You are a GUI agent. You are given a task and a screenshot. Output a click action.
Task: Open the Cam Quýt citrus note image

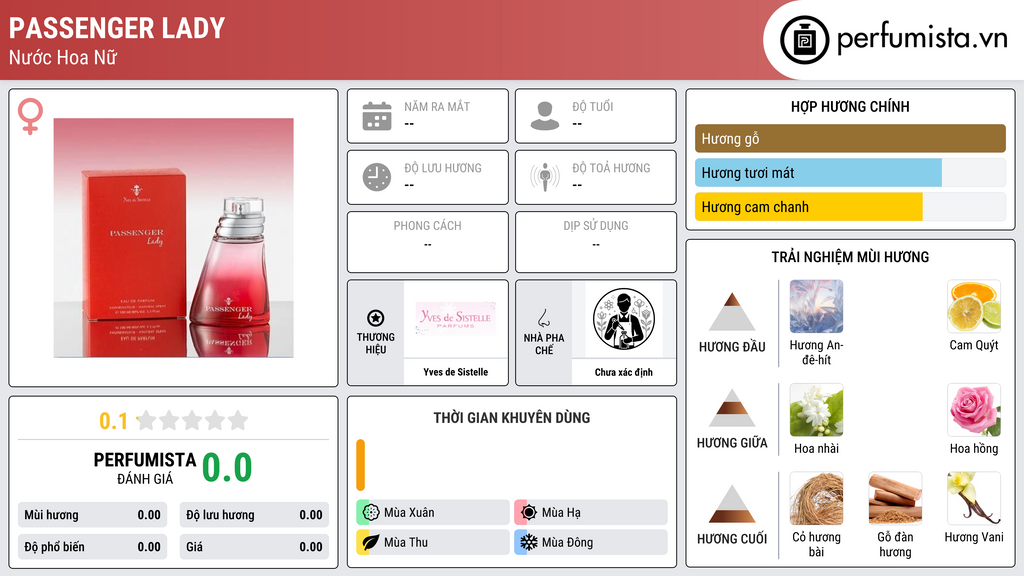[974, 306]
